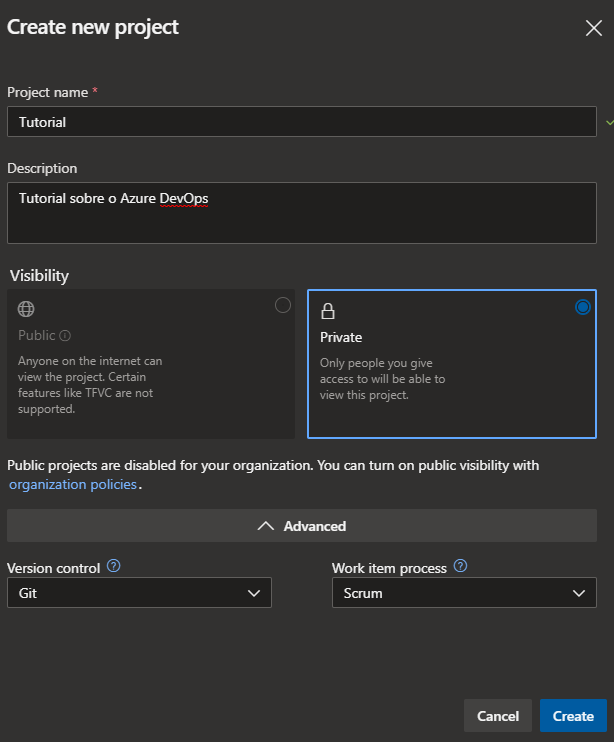This screenshot has height=742, width=614.
Task: Click the green validation checkmark icon
Action: [610, 122]
